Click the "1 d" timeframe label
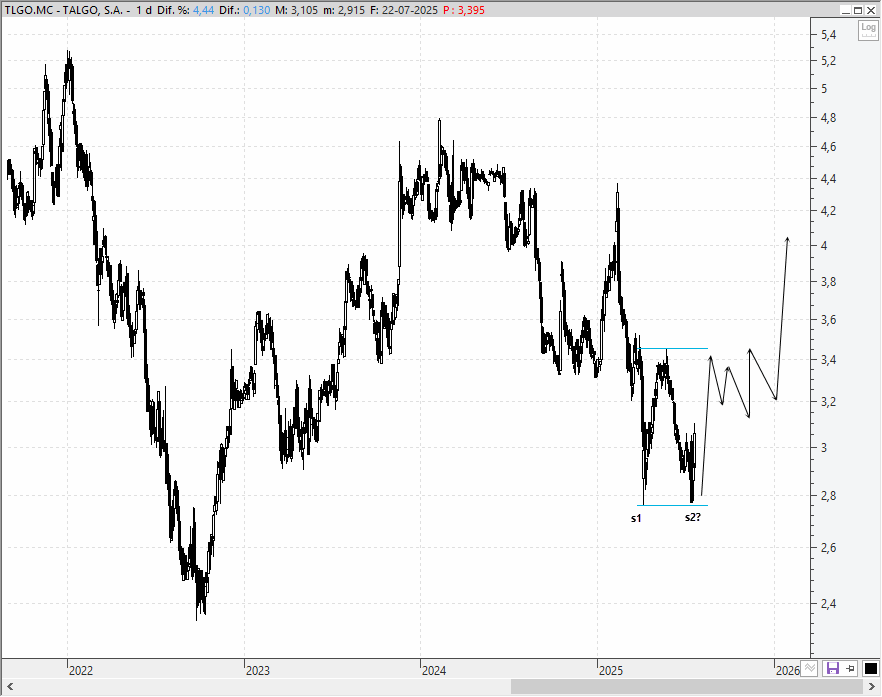 click(x=144, y=10)
